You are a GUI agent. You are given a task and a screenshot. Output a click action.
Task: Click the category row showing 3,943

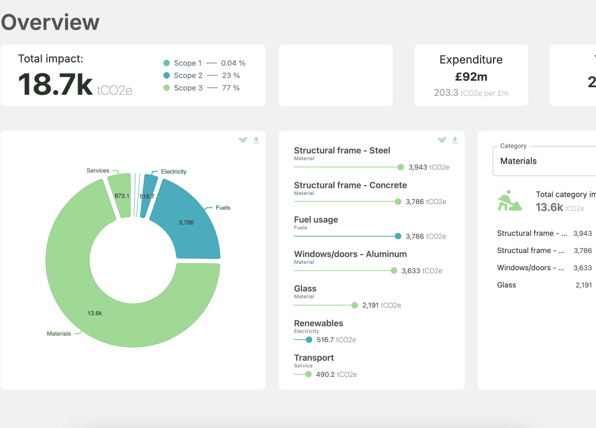point(544,233)
